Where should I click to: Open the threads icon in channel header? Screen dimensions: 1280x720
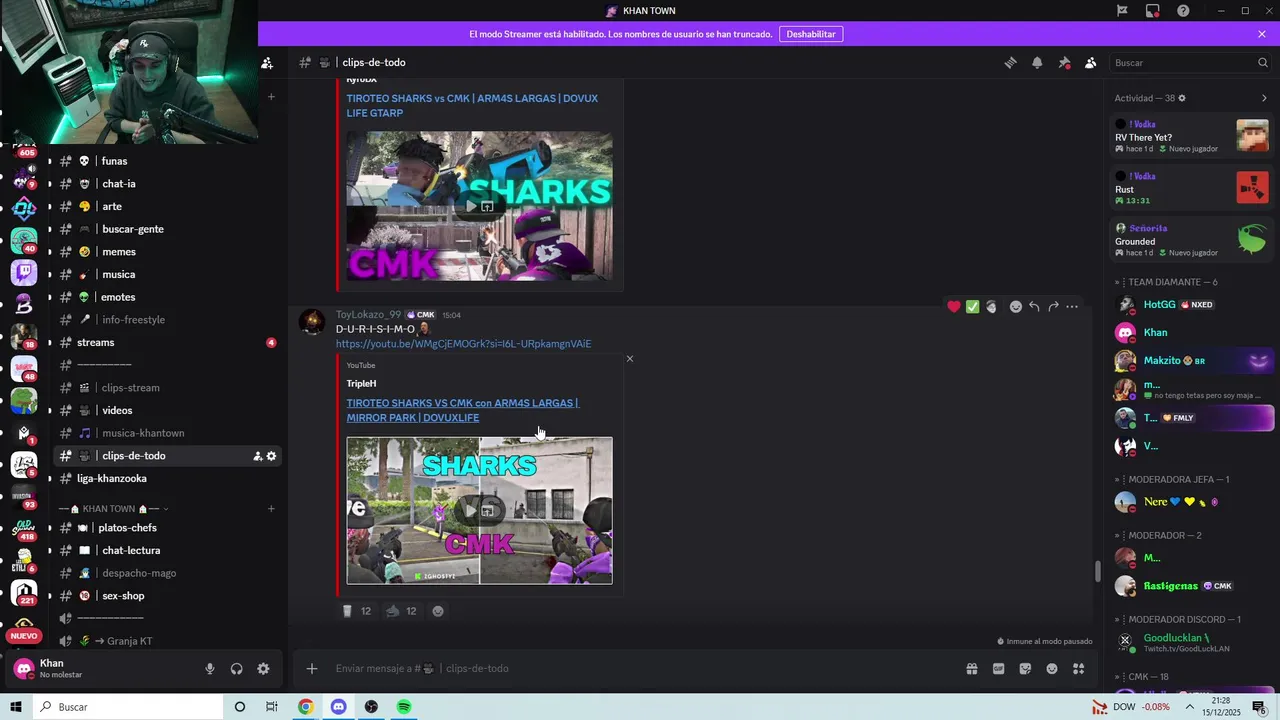click(x=1010, y=62)
